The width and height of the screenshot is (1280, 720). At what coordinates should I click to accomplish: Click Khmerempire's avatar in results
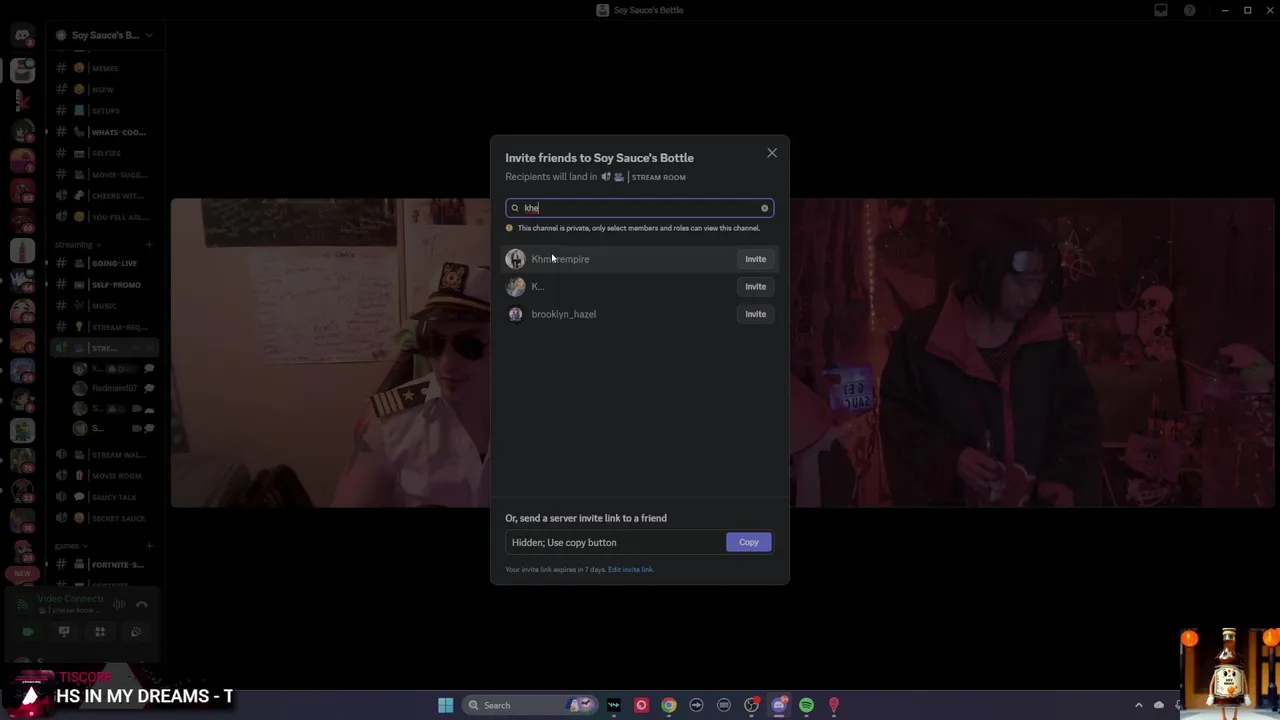tap(515, 259)
